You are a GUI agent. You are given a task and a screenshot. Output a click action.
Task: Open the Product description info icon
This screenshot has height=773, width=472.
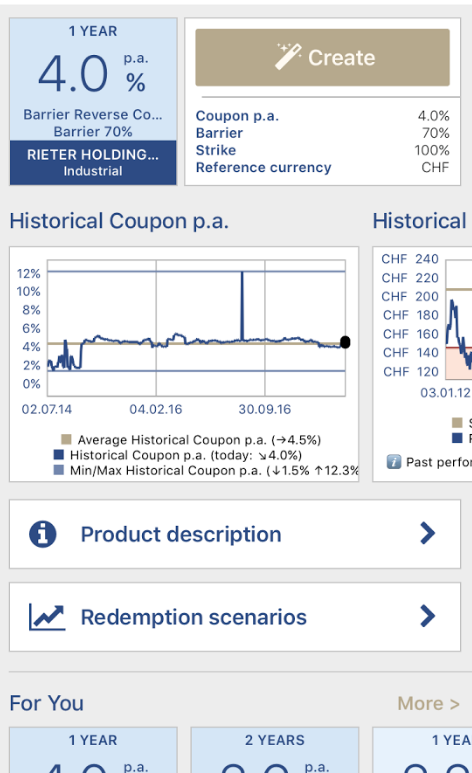click(43, 534)
